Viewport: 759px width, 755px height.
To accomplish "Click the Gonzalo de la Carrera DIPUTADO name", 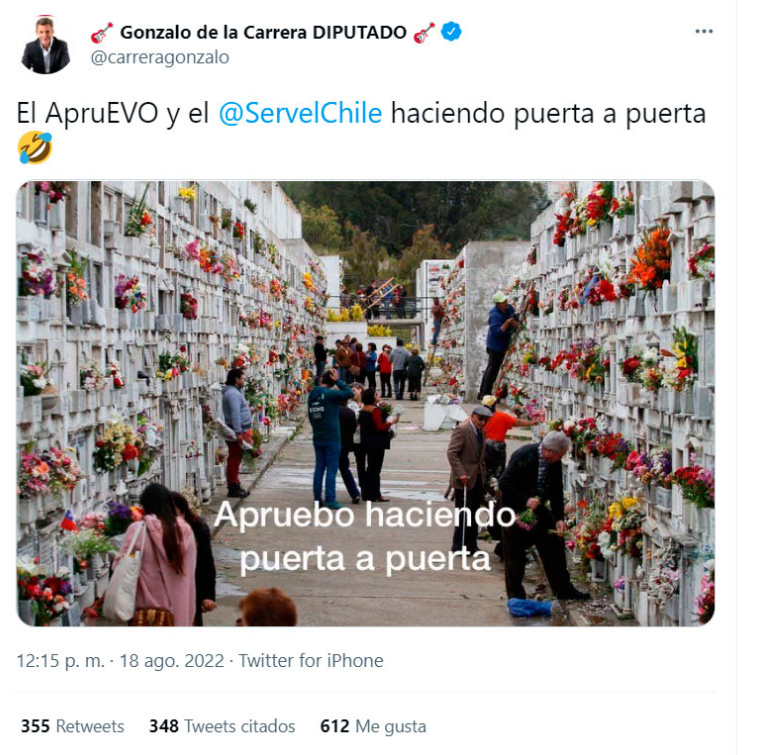I will coord(263,32).
